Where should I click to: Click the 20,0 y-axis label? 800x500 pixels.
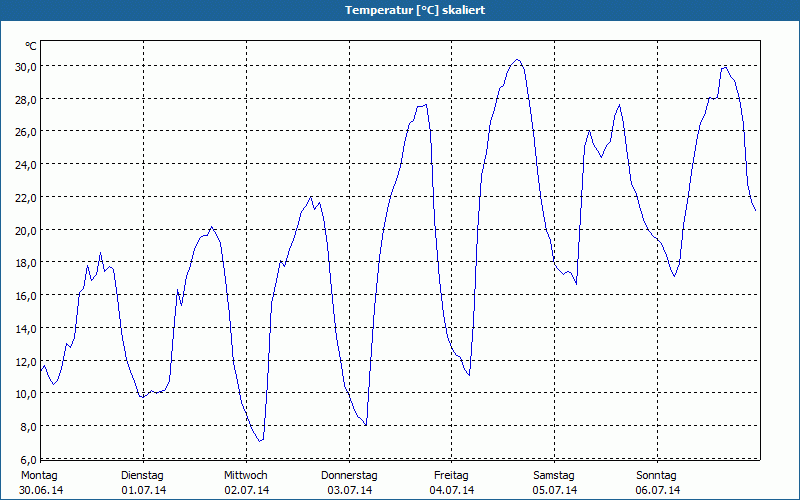point(26,231)
